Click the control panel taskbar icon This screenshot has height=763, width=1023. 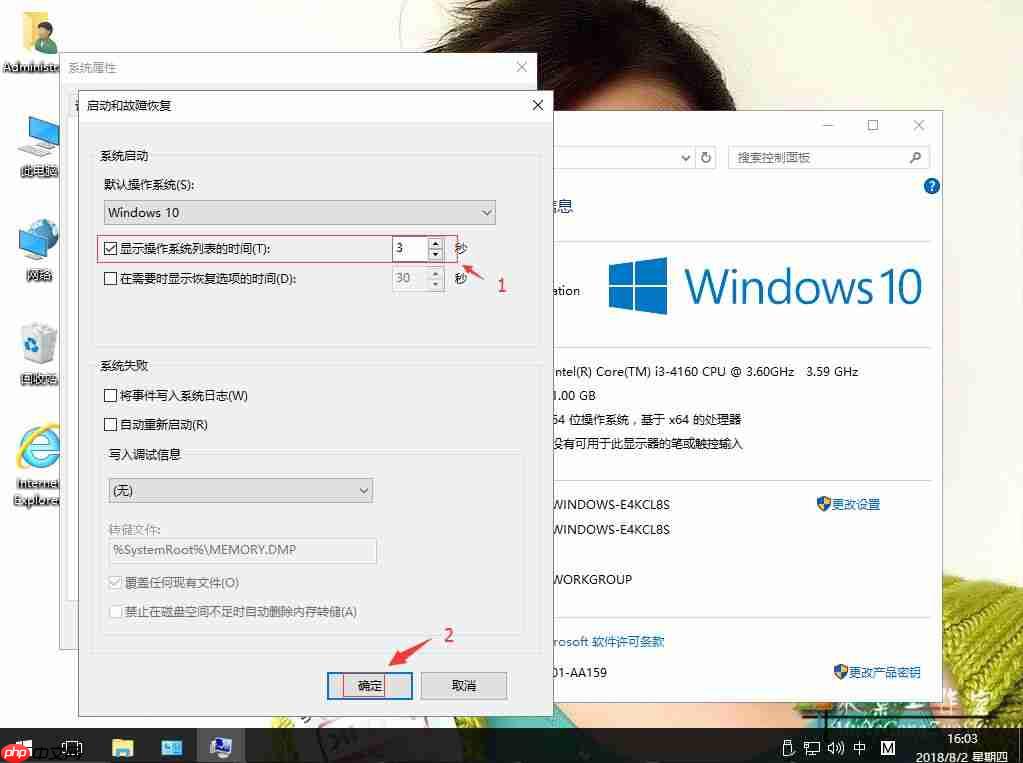(x=172, y=747)
